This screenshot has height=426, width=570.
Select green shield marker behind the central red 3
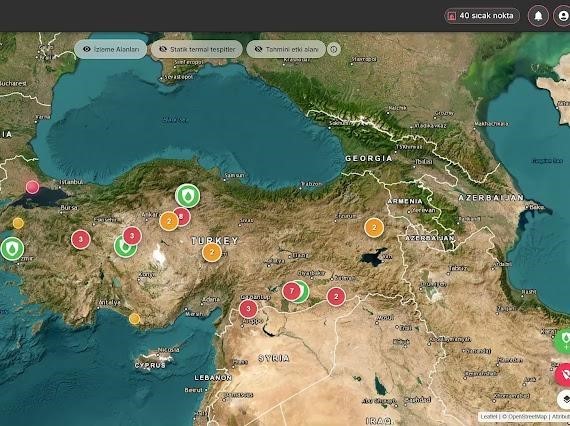[123, 249]
